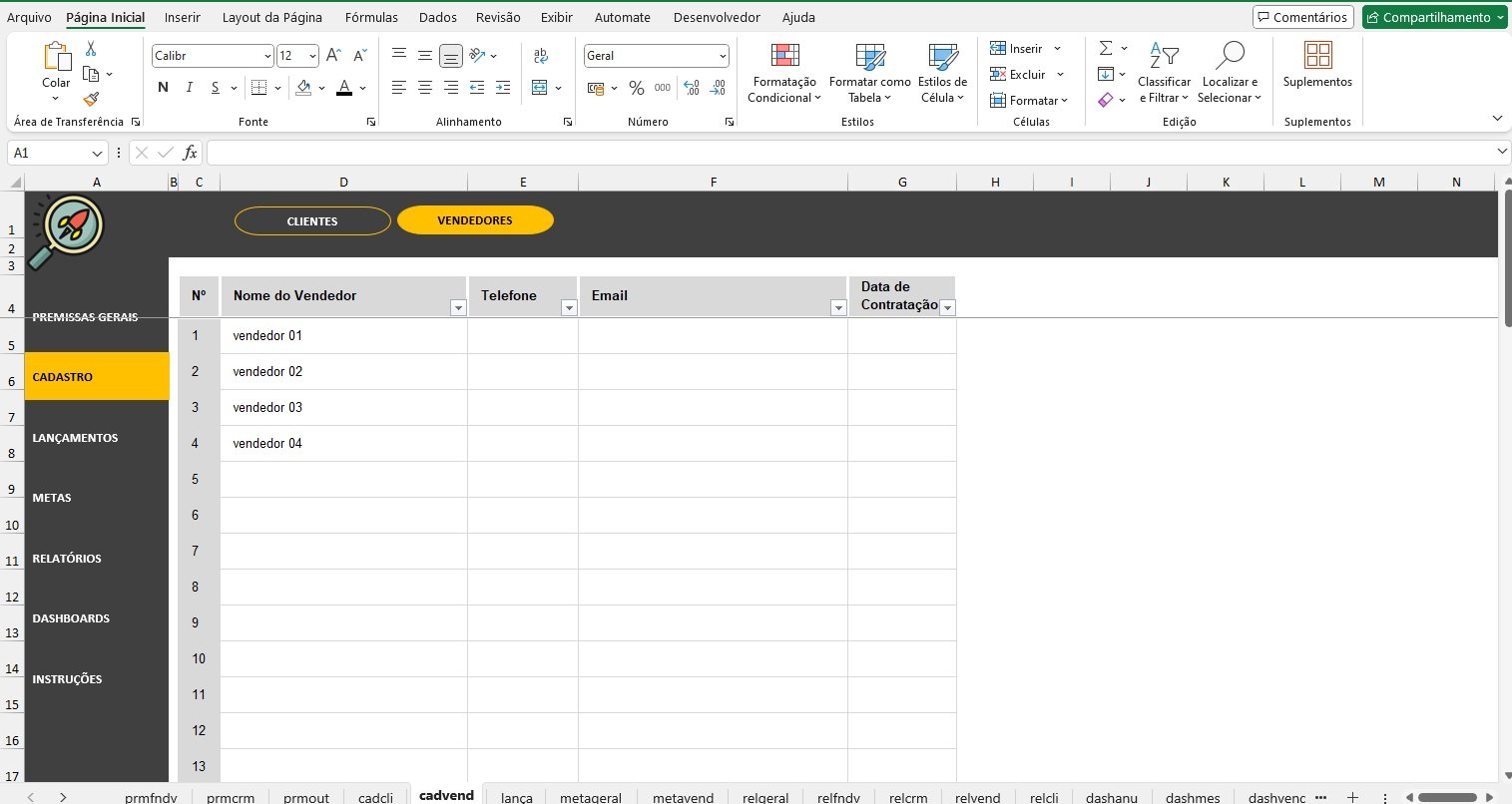
Task: Click the Compartilhamento button
Action: point(1435,17)
